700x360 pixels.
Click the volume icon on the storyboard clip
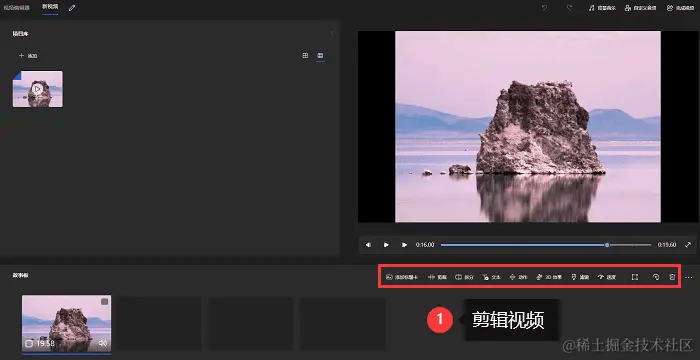(103, 343)
